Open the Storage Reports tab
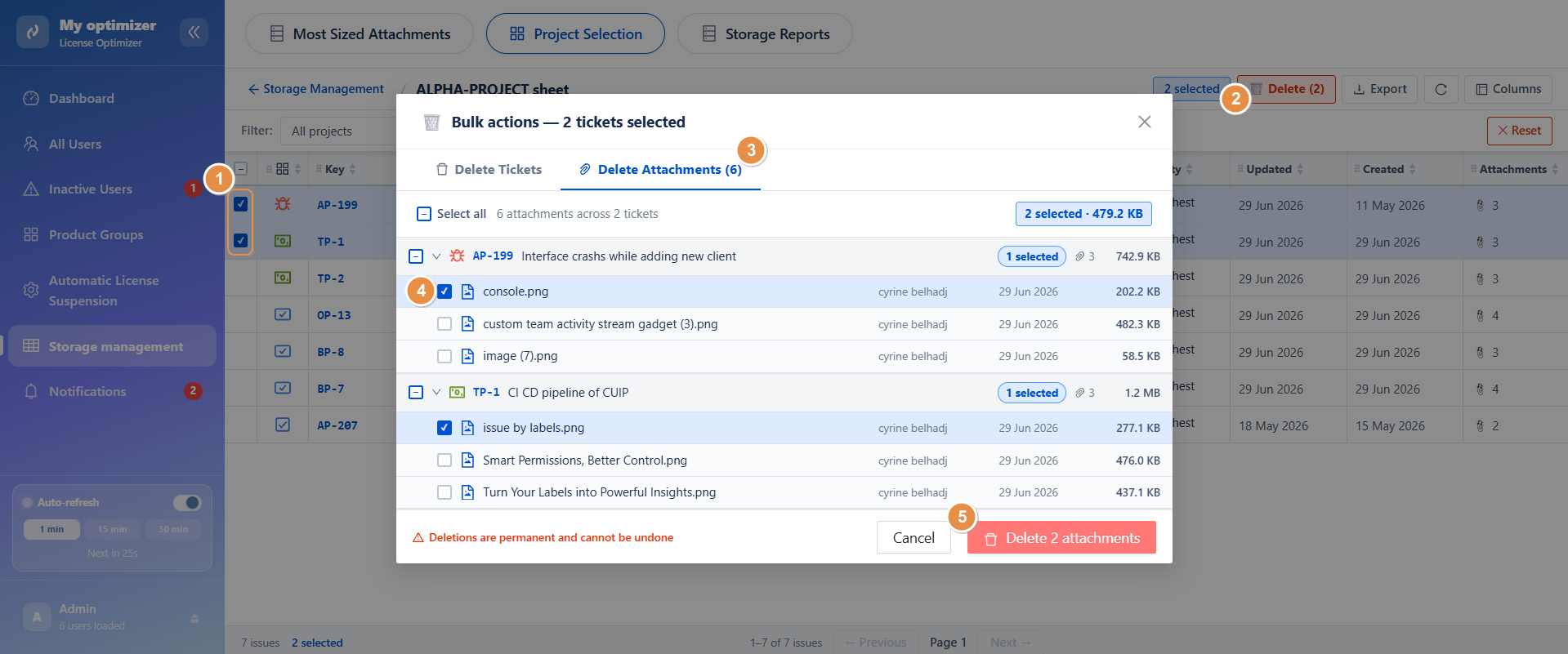The image size is (1568, 654). [765, 33]
